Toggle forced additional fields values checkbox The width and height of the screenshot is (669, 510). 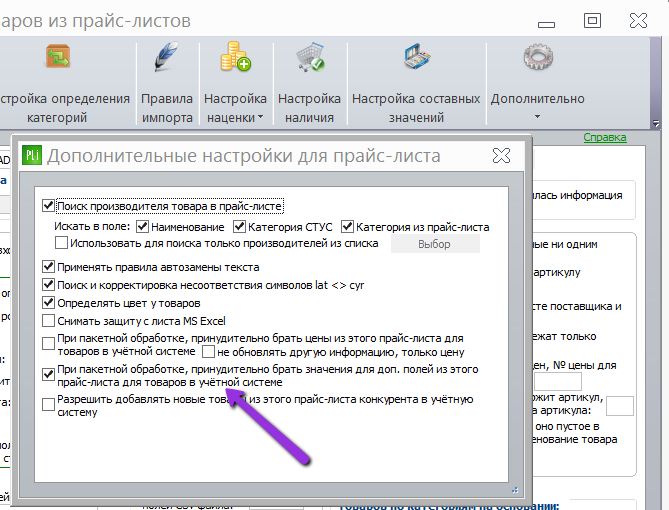pyautogui.click(x=48, y=375)
